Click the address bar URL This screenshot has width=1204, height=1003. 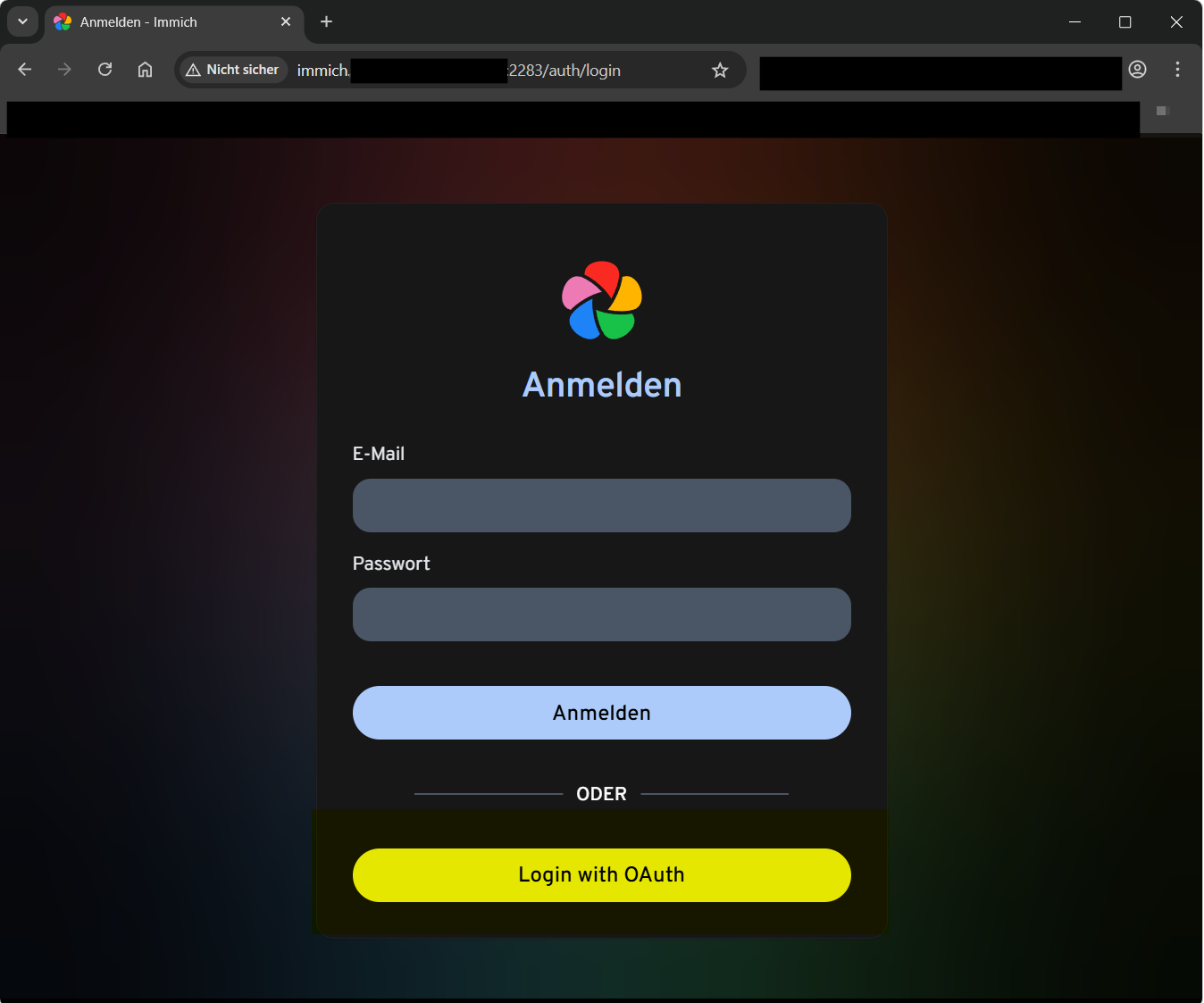pyautogui.click(x=459, y=71)
